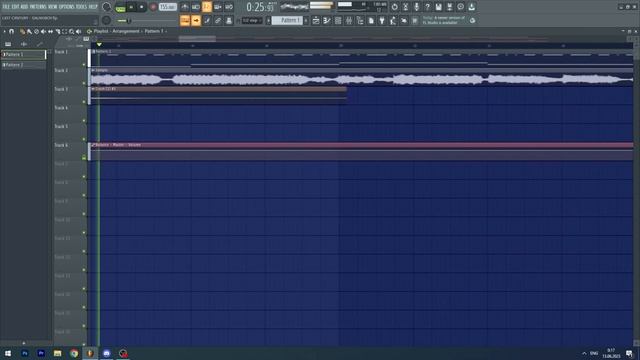Click the Track 6 green lock switch
This screenshot has width=640, height=360.
84,158
